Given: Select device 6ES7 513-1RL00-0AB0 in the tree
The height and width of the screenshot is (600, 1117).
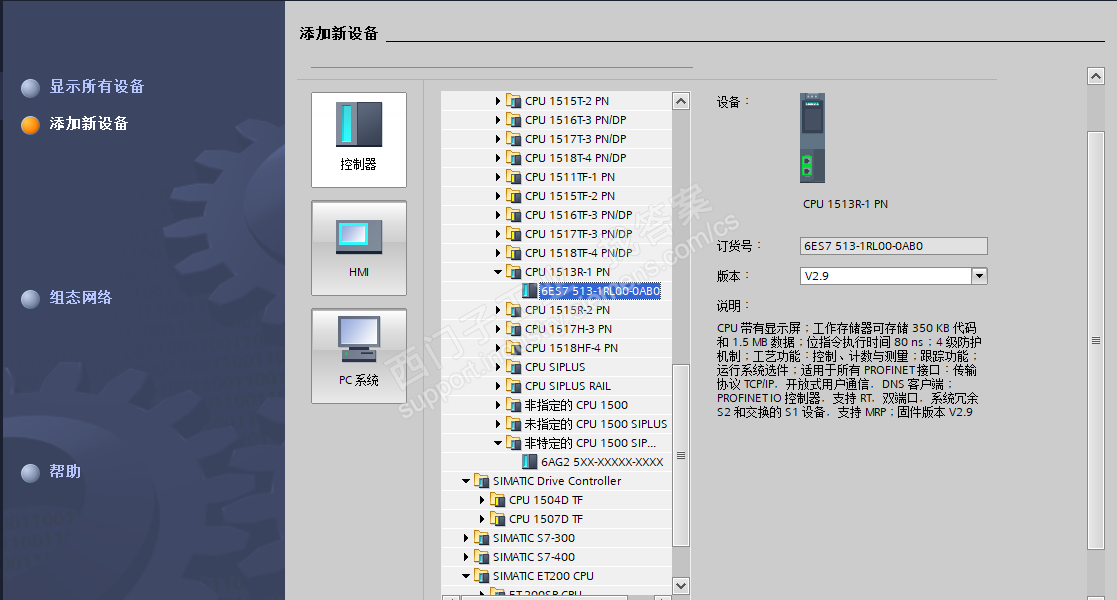Looking at the screenshot, I should click(x=600, y=291).
